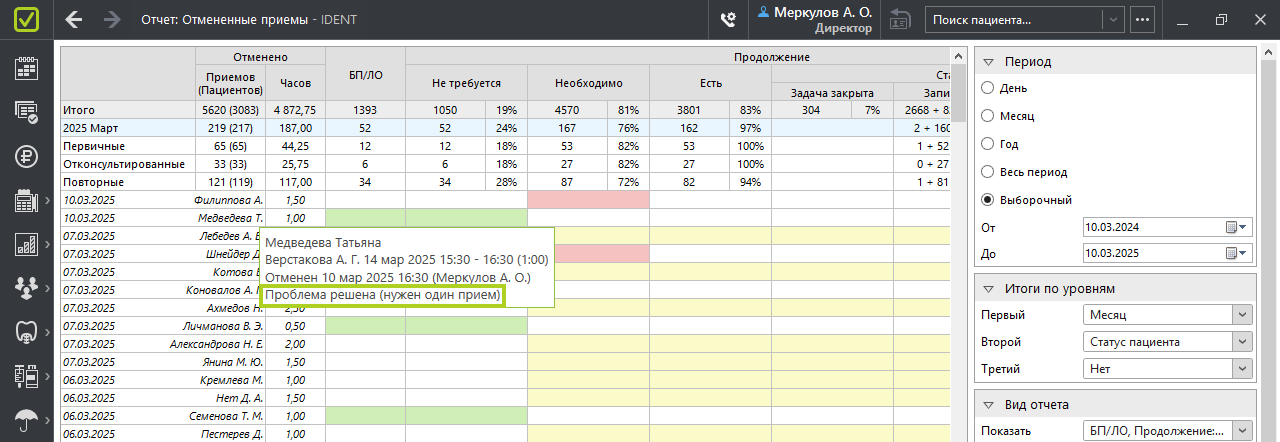Select the 'День' period option
The image size is (1280, 442).
point(988,88)
